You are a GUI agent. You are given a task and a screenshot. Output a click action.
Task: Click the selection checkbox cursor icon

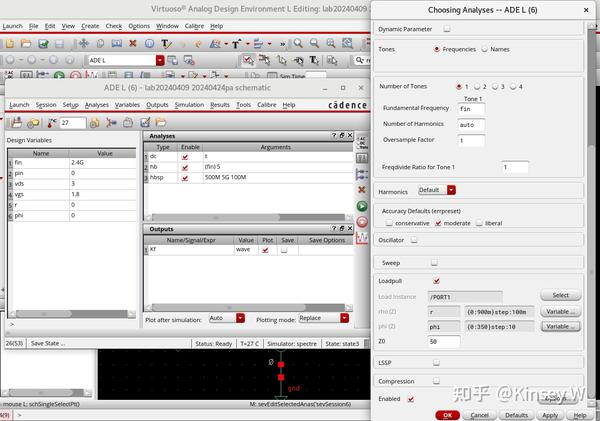point(248,60)
